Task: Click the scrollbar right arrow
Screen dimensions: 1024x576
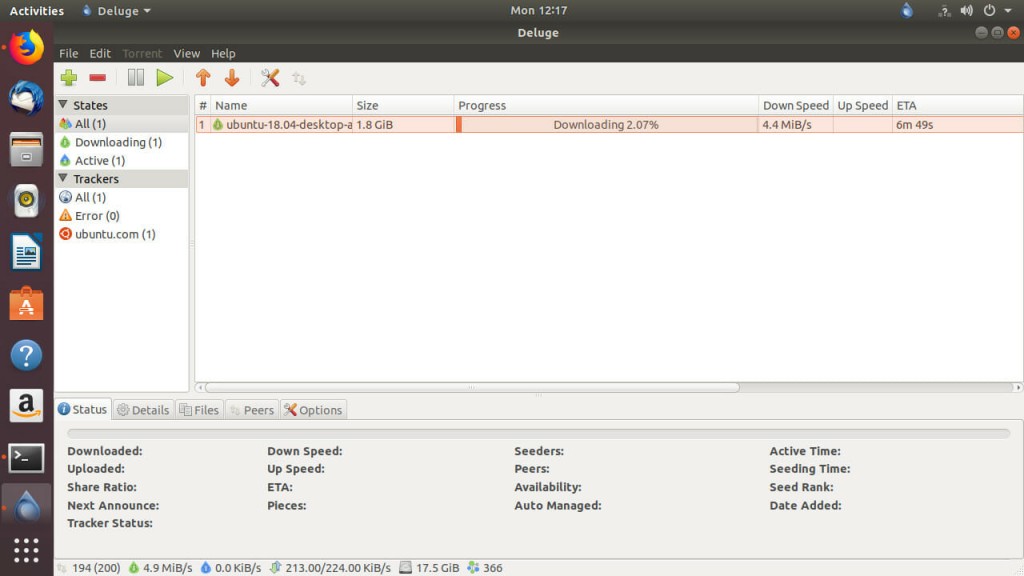Action: (1017, 387)
